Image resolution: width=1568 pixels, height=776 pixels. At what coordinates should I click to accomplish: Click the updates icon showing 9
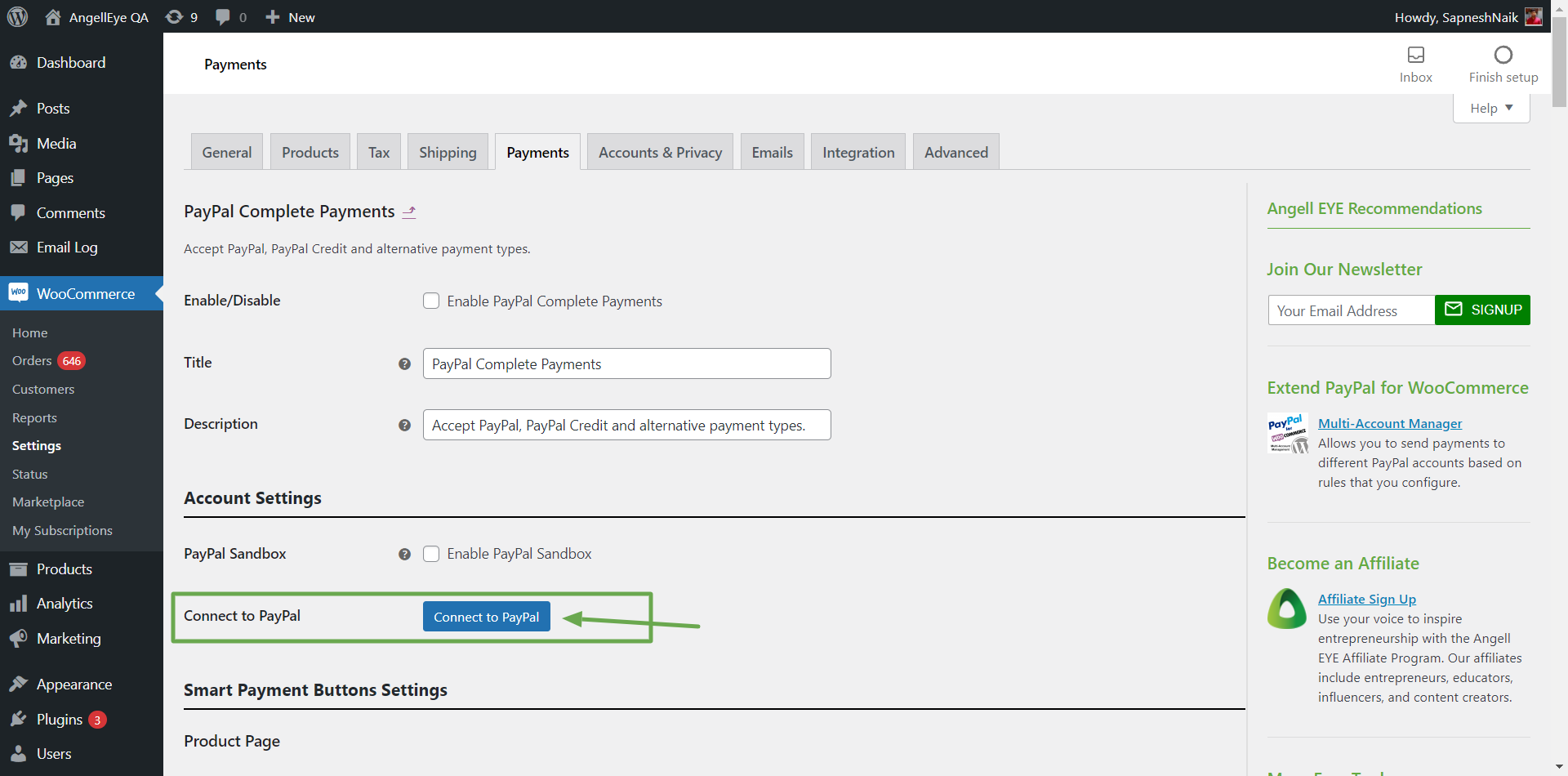tap(173, 17)
